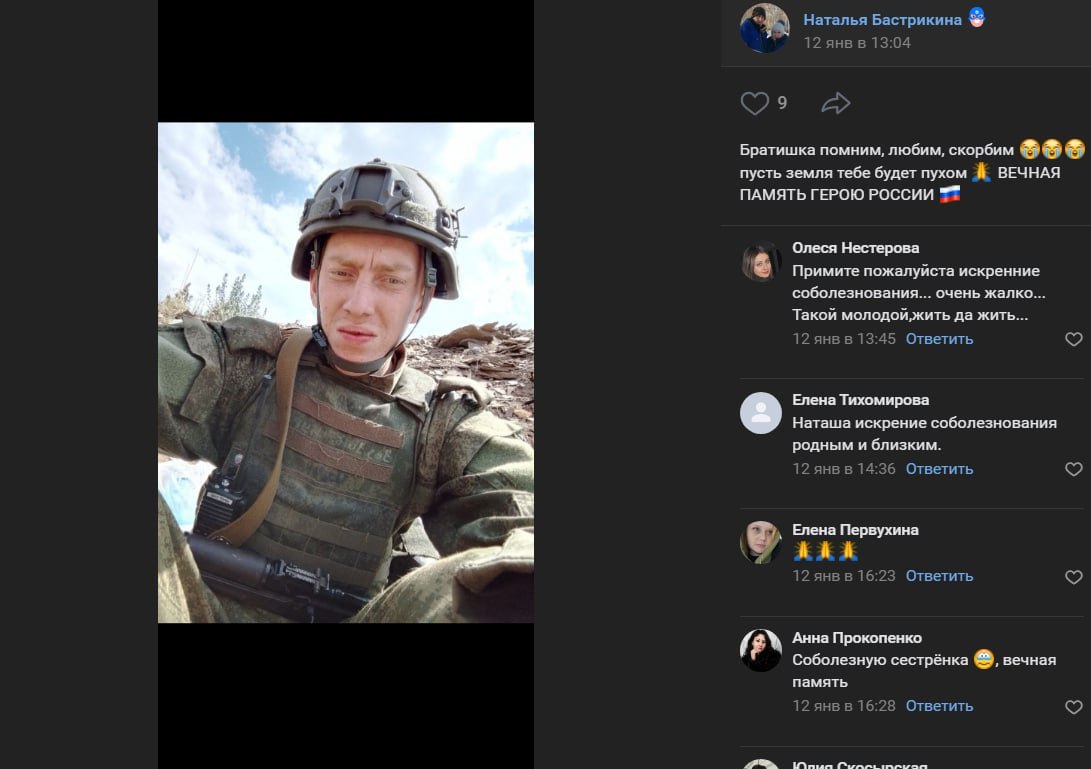Screen dimensions: 1091x769
Task: Open Наталья Бастрикина's avatar
Action: [764, 29]
